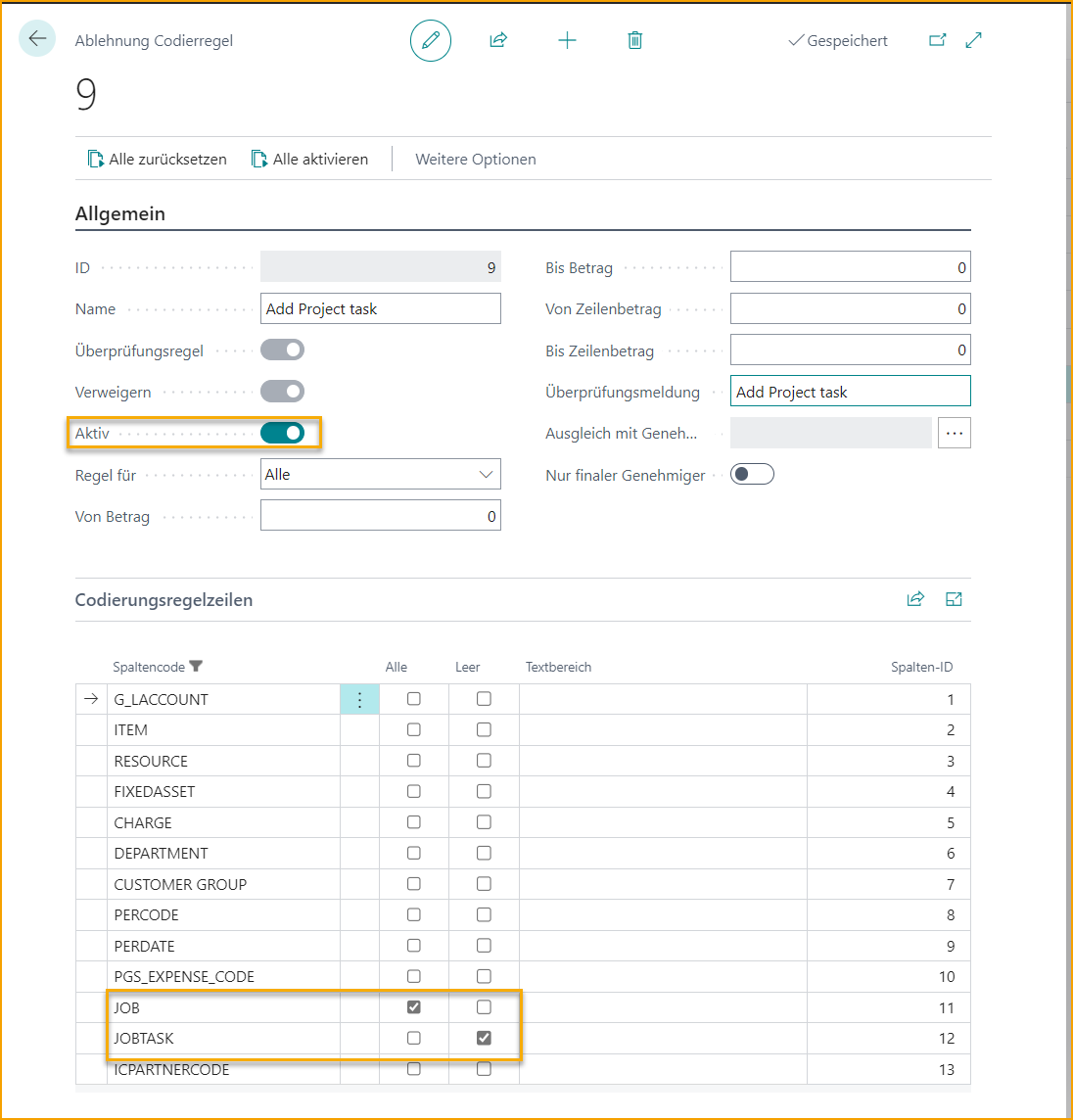This screenshot has height=1120, width=1073.
Task: Share the Codierungsregelzeilen list
Action: 915,599
